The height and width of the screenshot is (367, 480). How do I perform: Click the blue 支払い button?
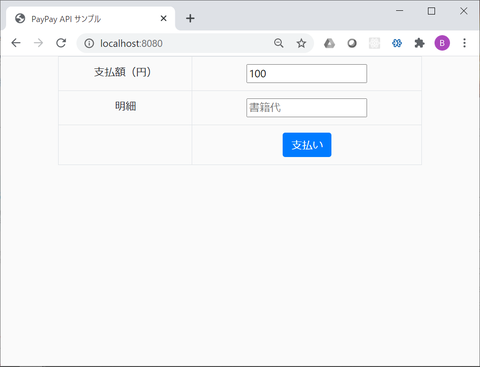coord(307,145)
